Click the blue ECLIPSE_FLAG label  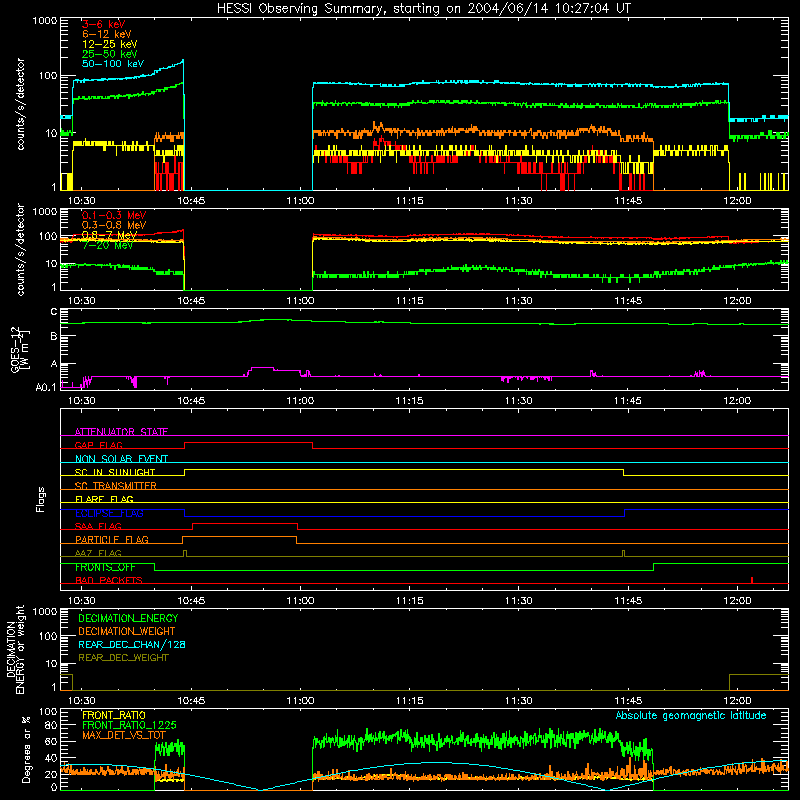[109, 513]
